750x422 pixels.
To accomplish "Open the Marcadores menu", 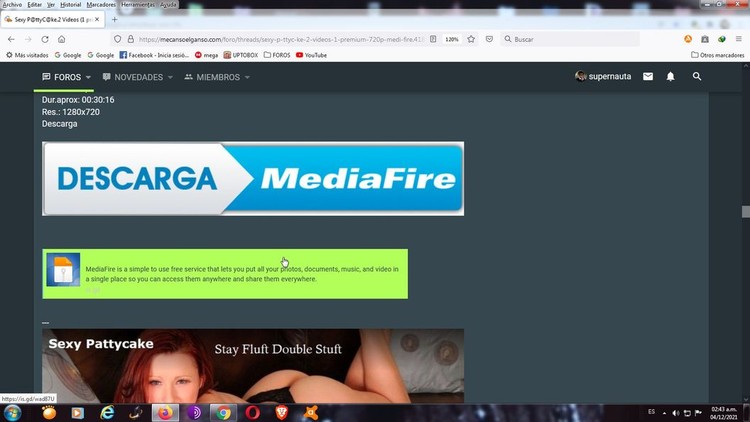I will click(x=101, y=4).
